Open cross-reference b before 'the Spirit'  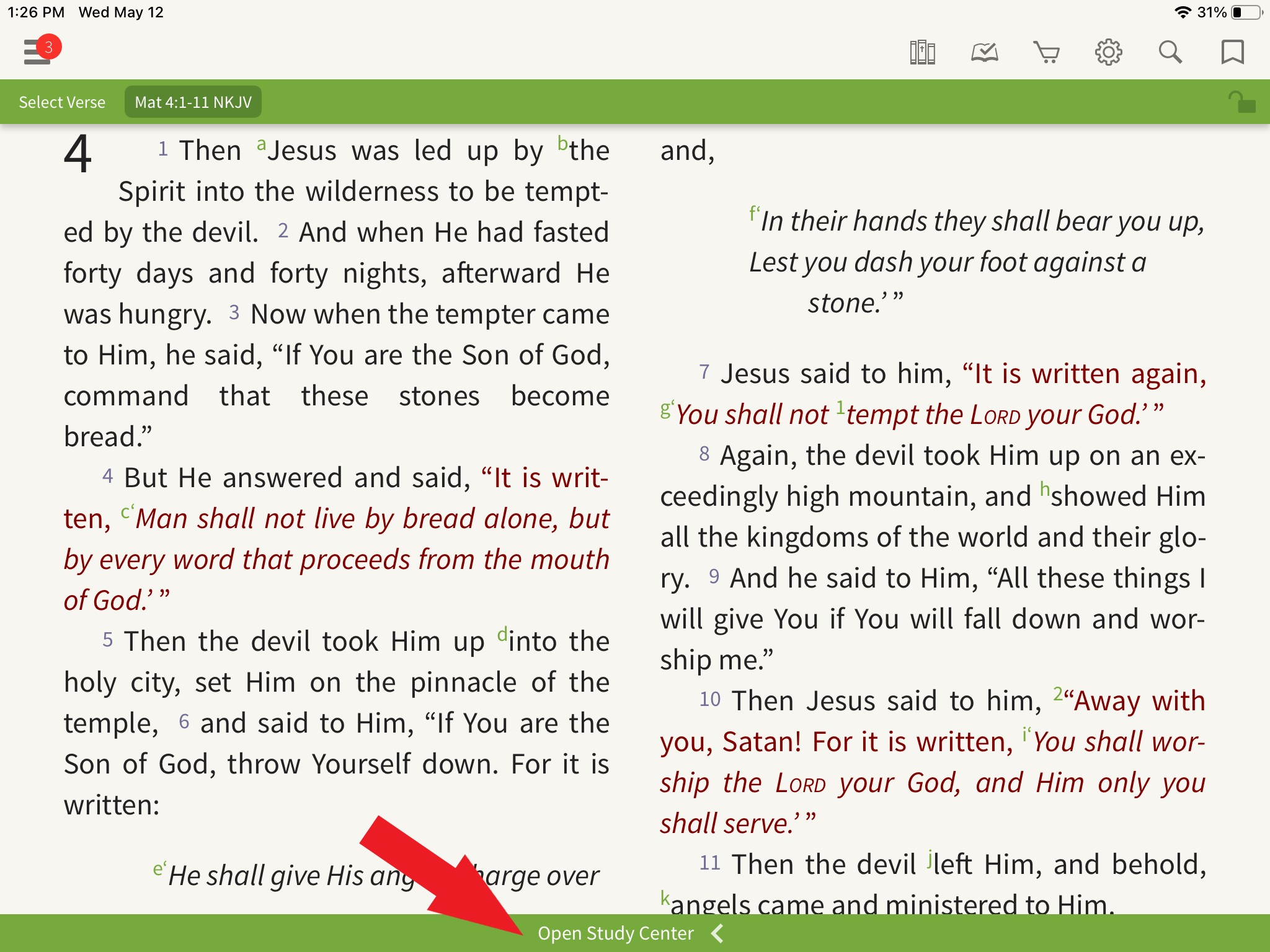pyautogui.click(x=562, y=143)
